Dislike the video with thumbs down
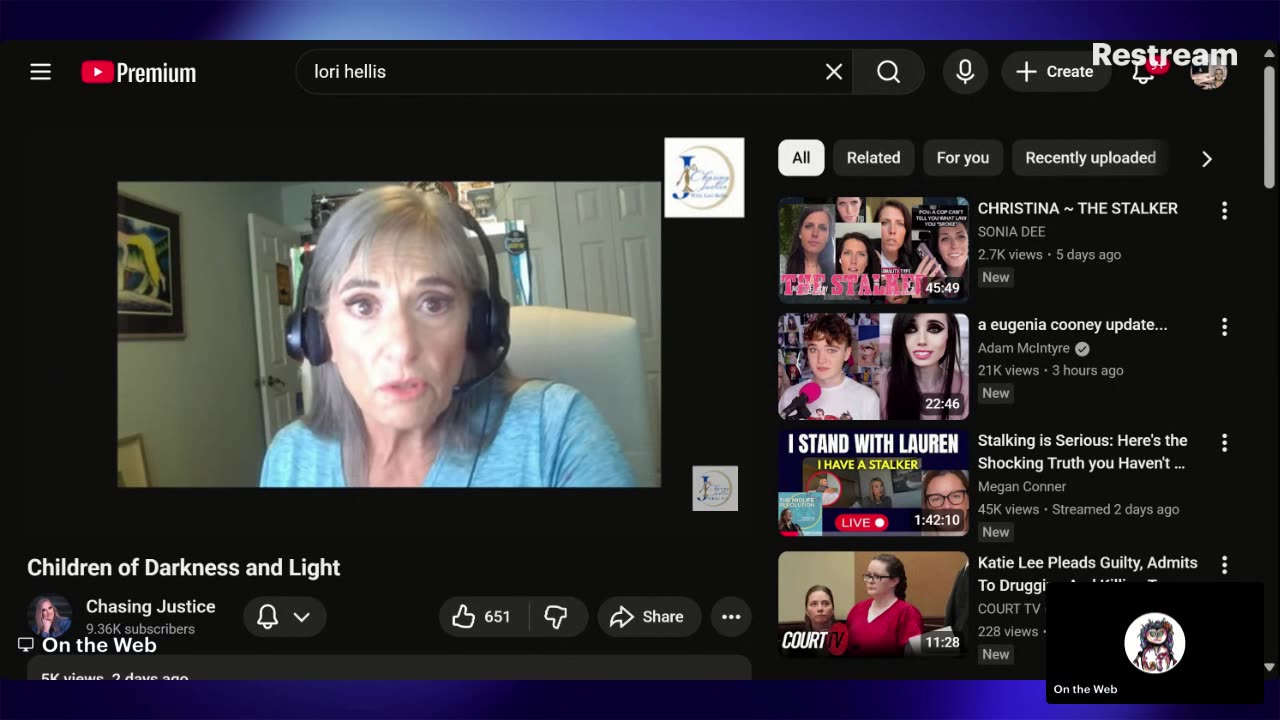 tap(556, 617)
